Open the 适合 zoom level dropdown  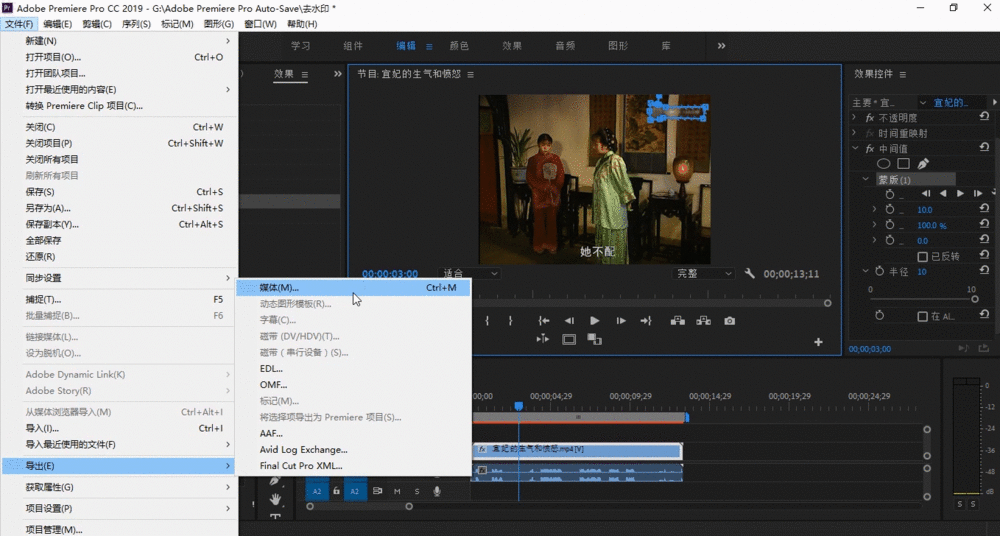(x=469, y=274)
